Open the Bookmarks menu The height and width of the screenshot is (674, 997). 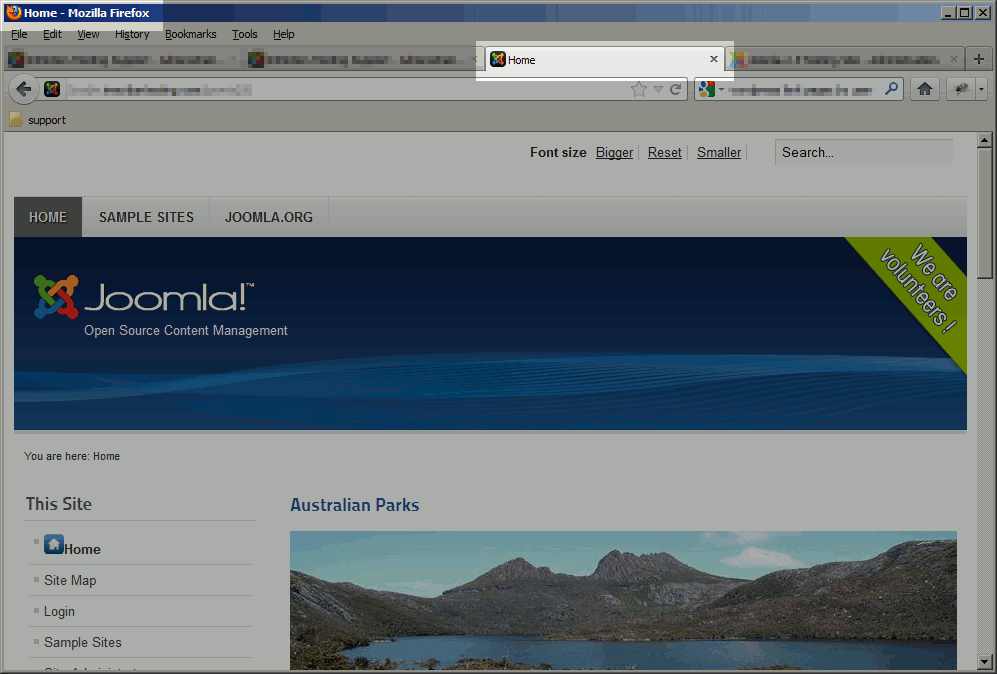click(x=191, y=34)
